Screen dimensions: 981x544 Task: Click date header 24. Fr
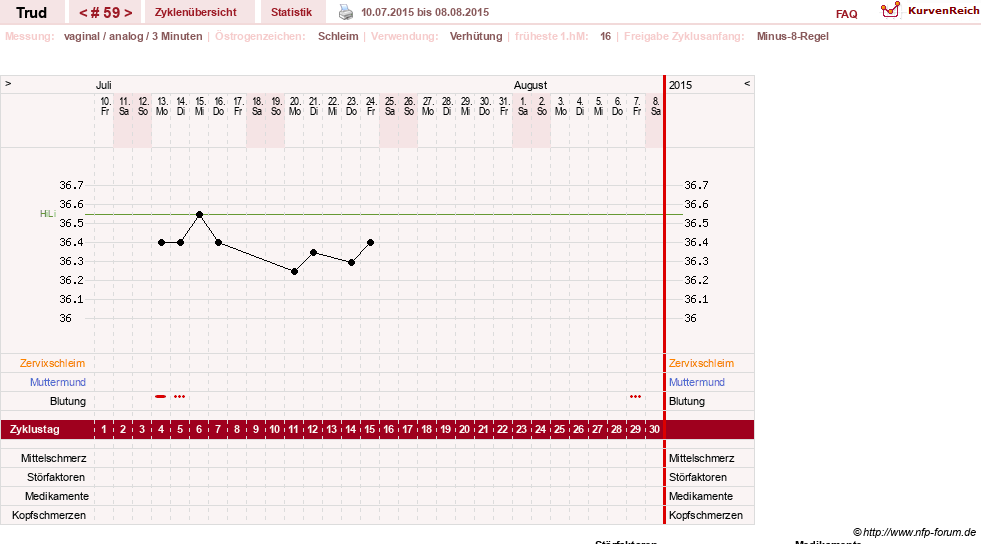(370, 106)
